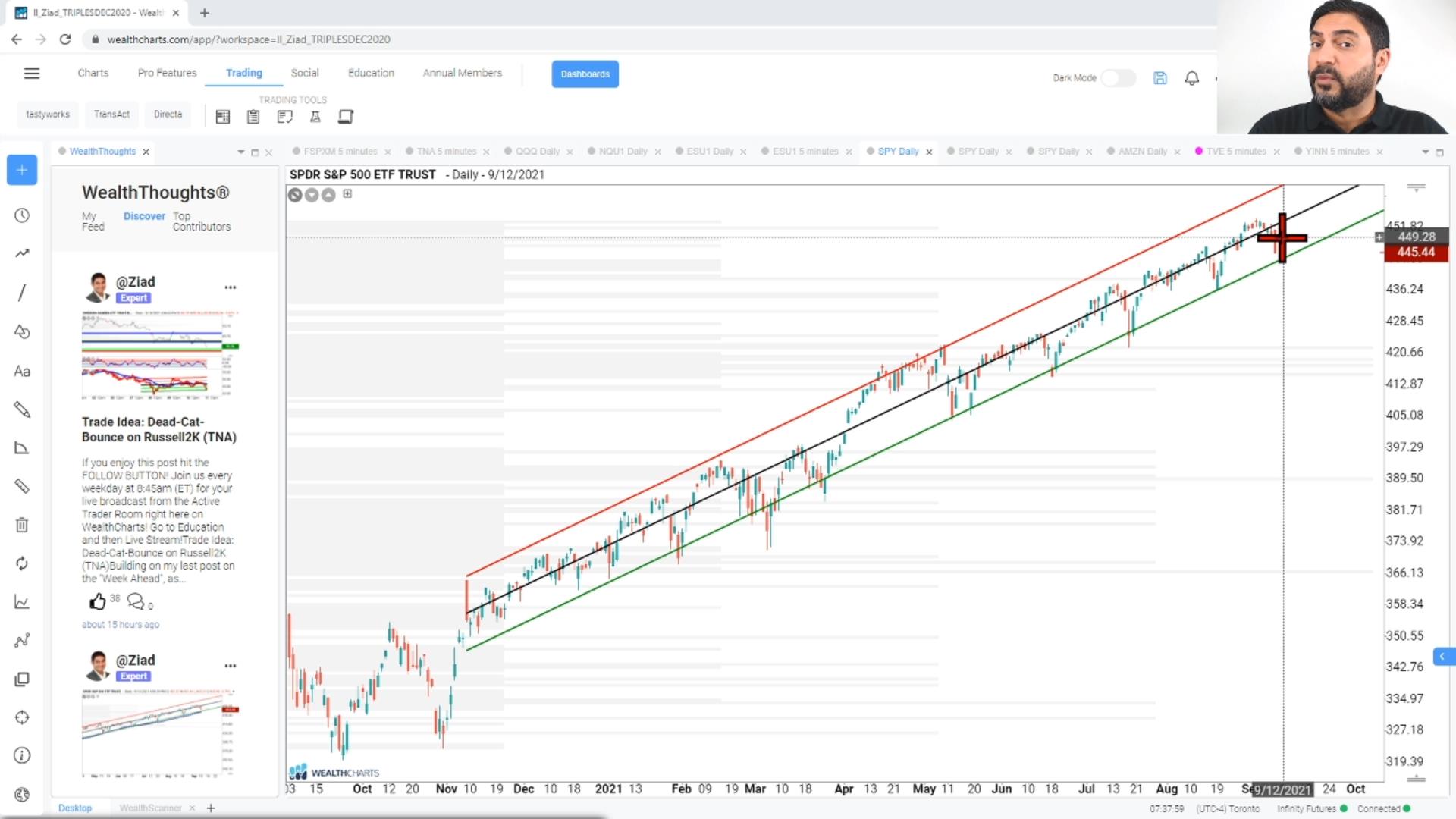The height and width of the screenshot is (819, 1456).
Task: Open the hamburger main menu
Action: pos(31,74)
